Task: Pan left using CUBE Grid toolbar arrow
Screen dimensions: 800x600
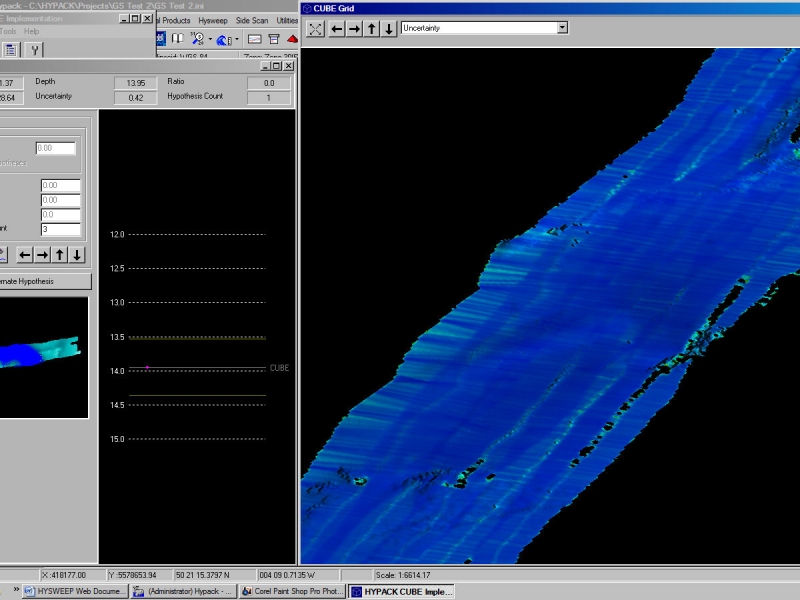Action: (337, 29)
